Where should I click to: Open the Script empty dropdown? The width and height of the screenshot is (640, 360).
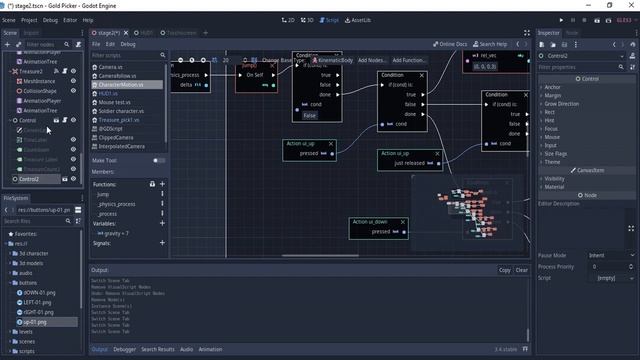point(611,278)
